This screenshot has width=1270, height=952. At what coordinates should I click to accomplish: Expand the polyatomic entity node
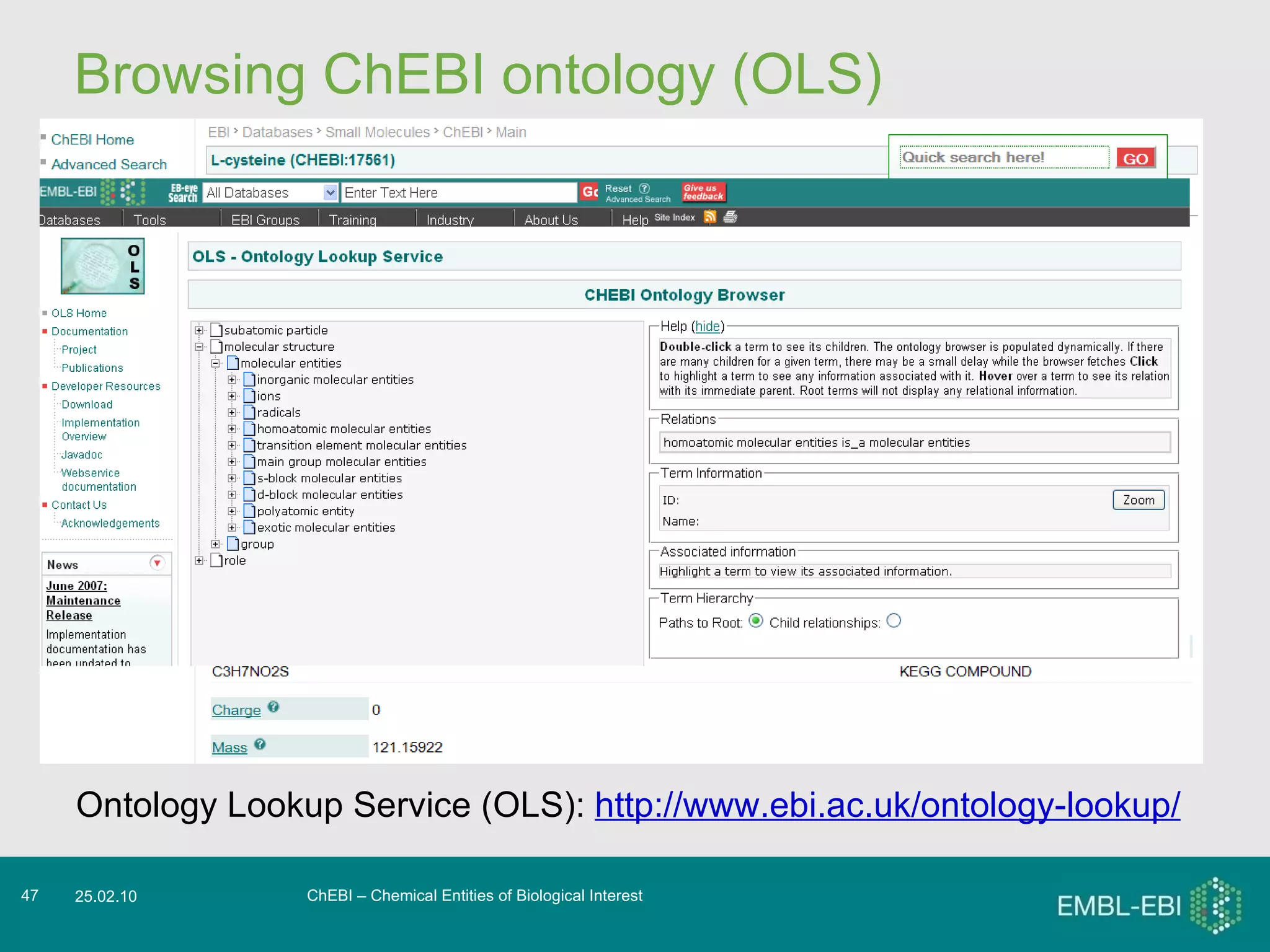tap(232, 511)
